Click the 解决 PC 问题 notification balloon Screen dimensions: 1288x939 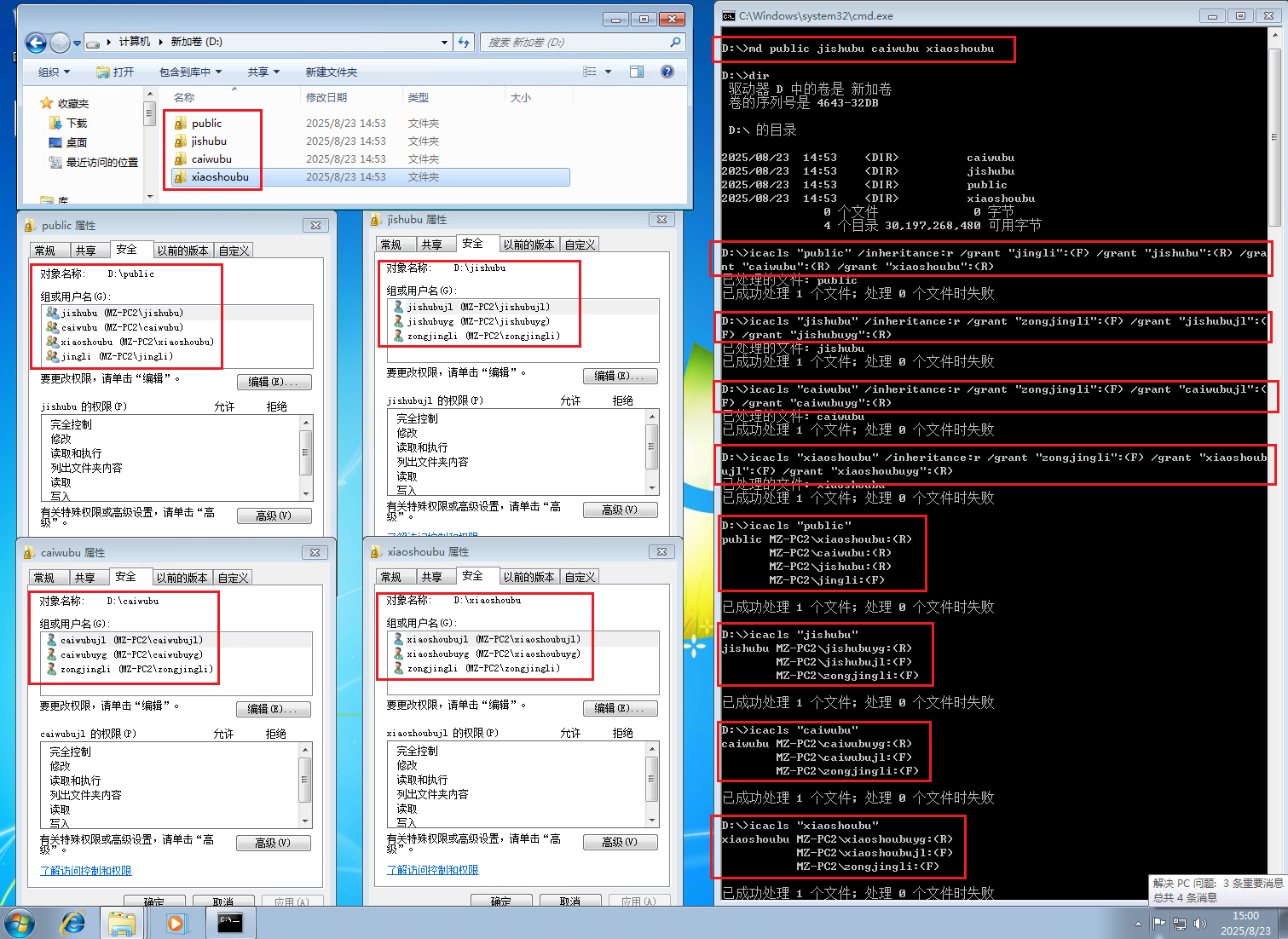click(1218, 890)
